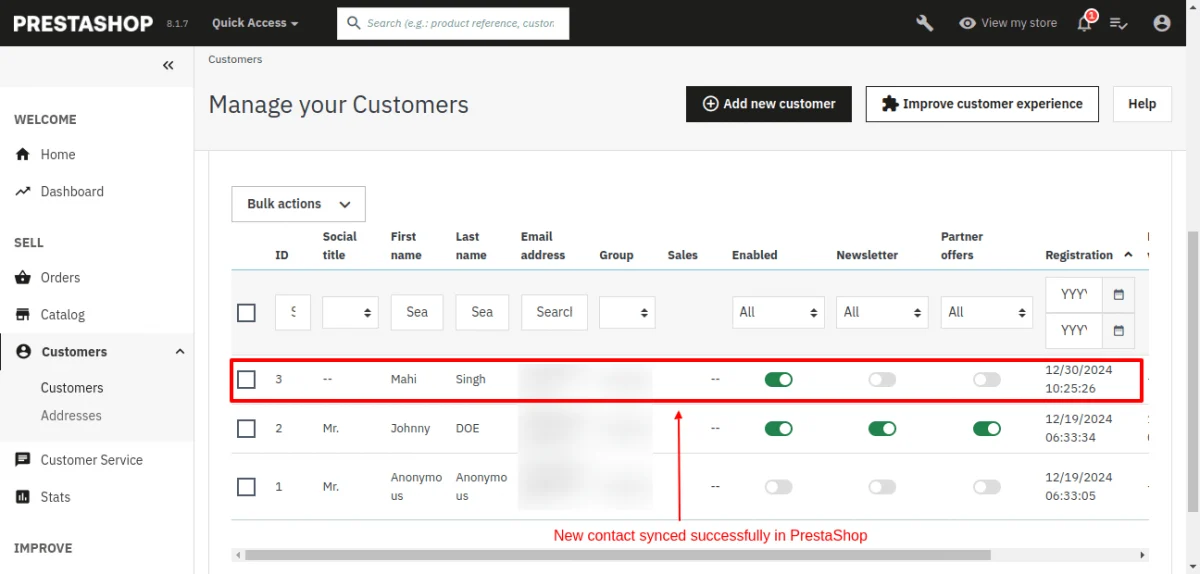The height and width of the screenshot is (574, 1200).
Task: Click the eye icon beside View my store
Action: [967, 23]
